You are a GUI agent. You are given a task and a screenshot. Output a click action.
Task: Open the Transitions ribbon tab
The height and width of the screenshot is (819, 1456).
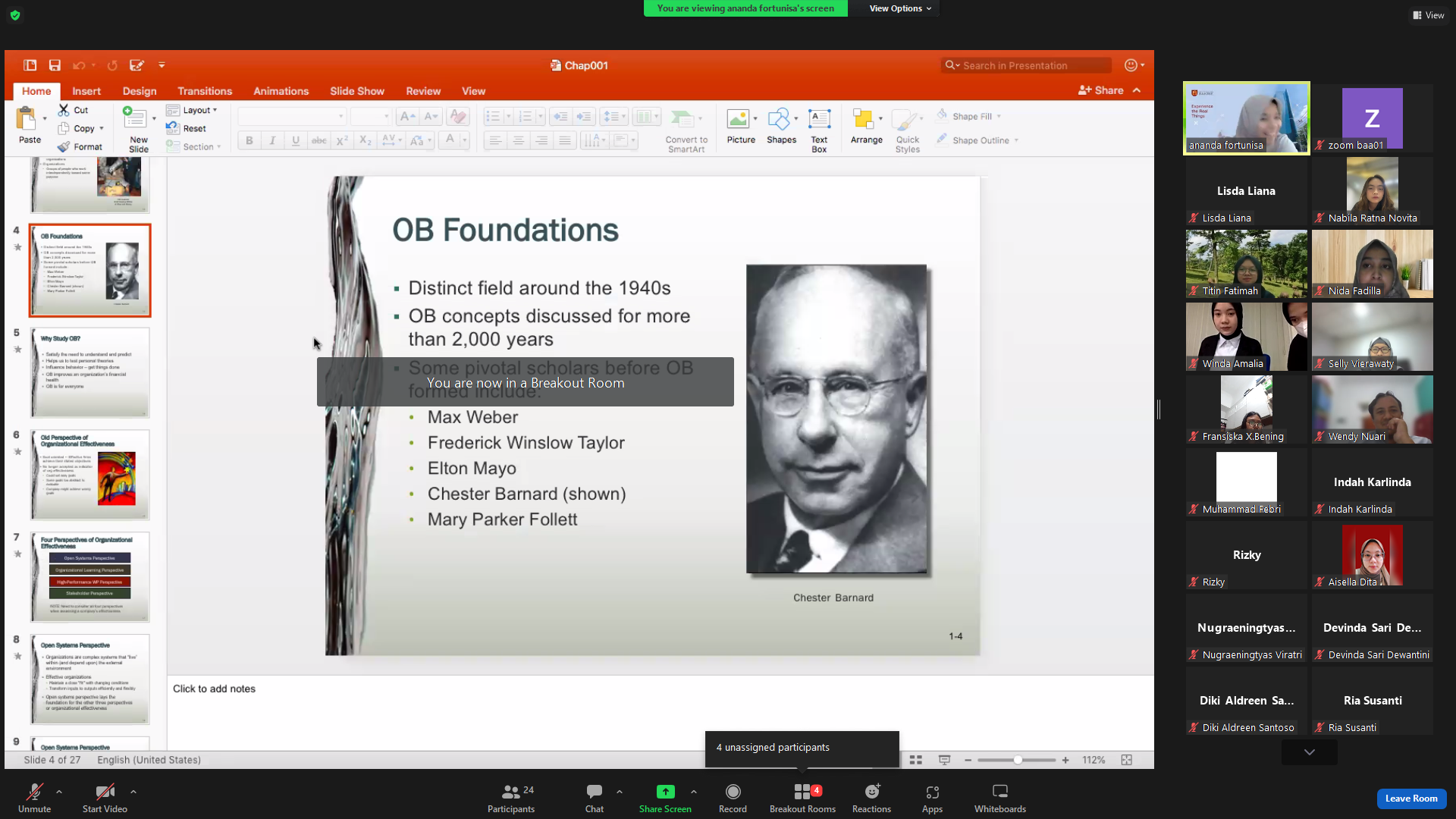coord(205,91)
